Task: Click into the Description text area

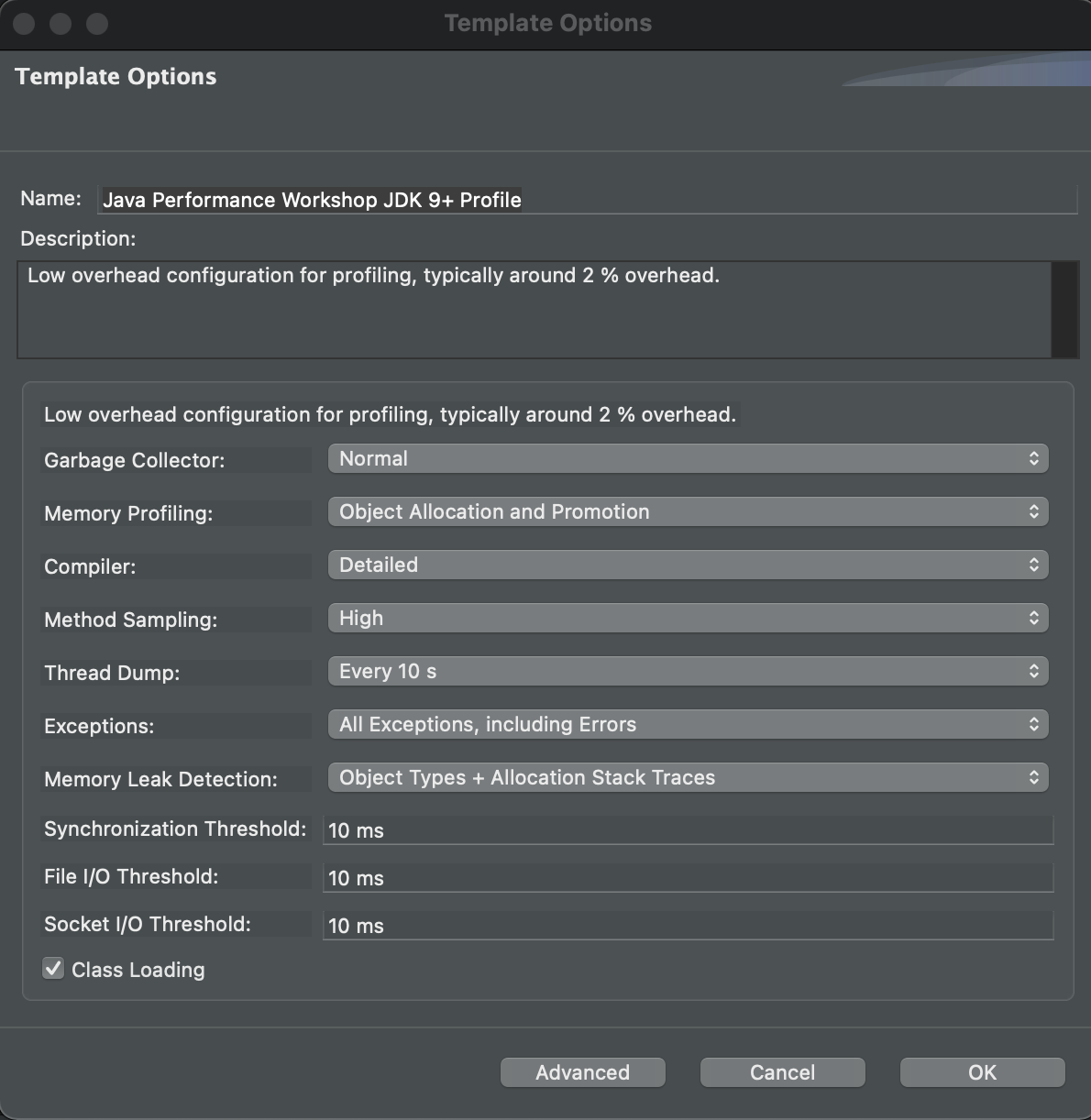Action: click(534, 310)
